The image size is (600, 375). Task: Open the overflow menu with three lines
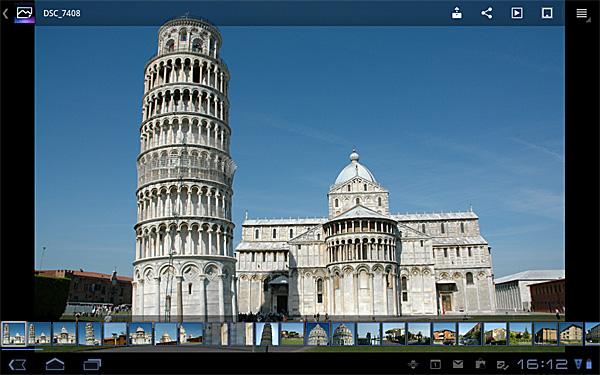point(582,13)
